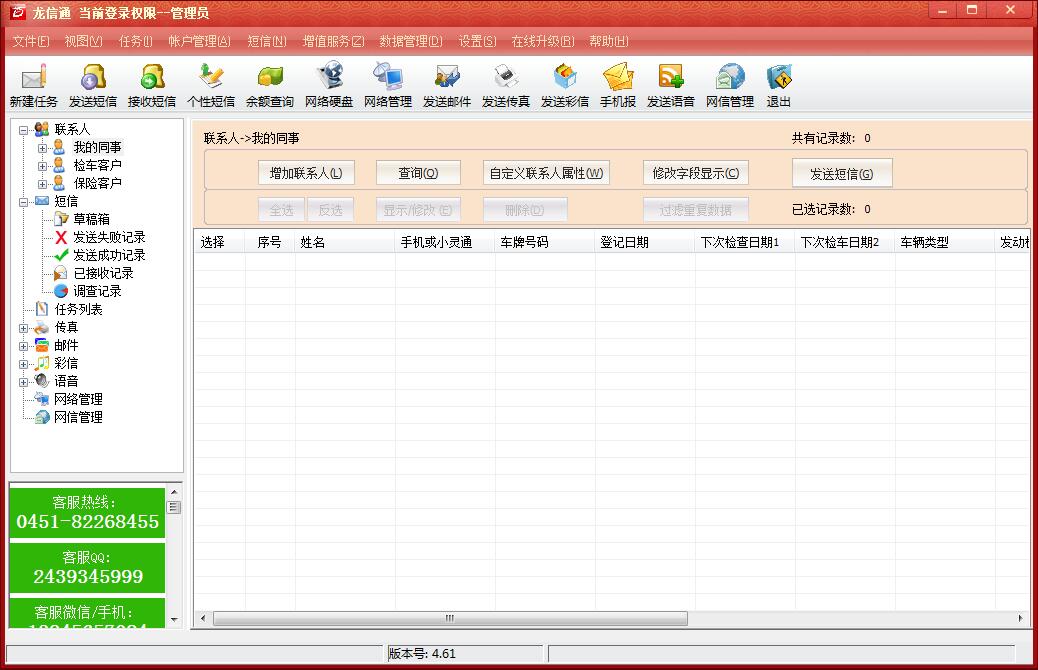Select 发送失败记录 in the tree
The width and height of the screenshot is (1038, 670).
[109, 237]
